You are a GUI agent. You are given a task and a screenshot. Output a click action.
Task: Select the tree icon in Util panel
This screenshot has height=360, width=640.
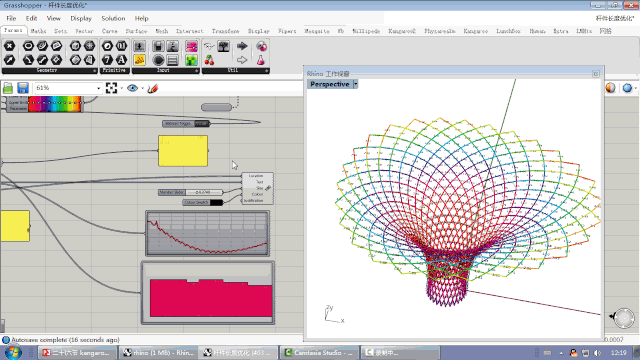[x=223, y=46]
